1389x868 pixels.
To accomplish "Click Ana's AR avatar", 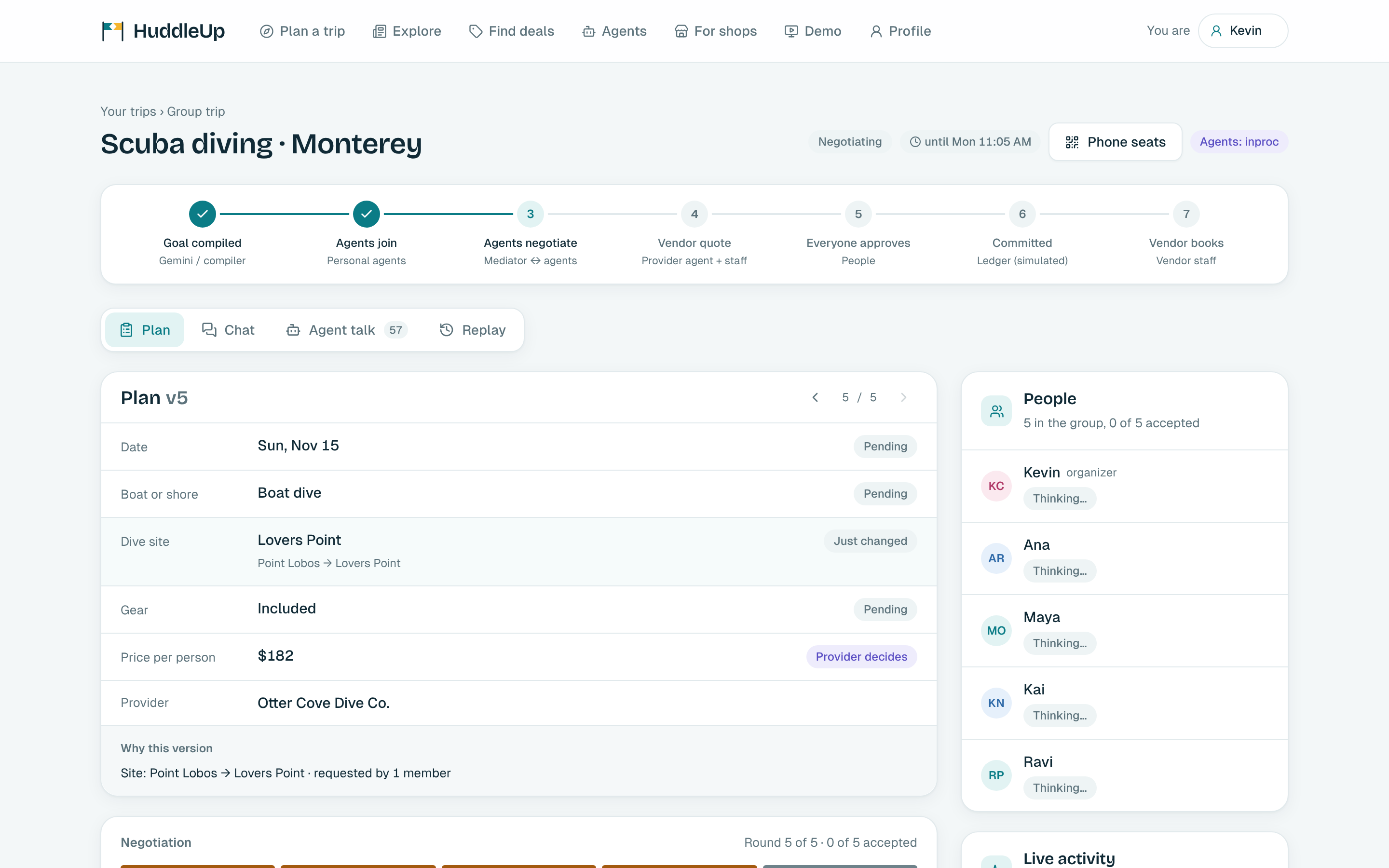I will pyautogui.click(x=996, y=558).
